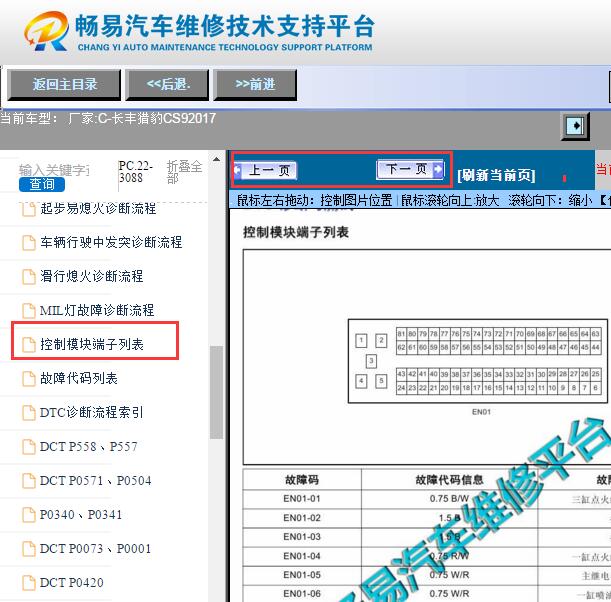The width and height of the screenshot is (611, 602).
Task: Go to the next page (下一页)
Action: (x=410, y=169)
